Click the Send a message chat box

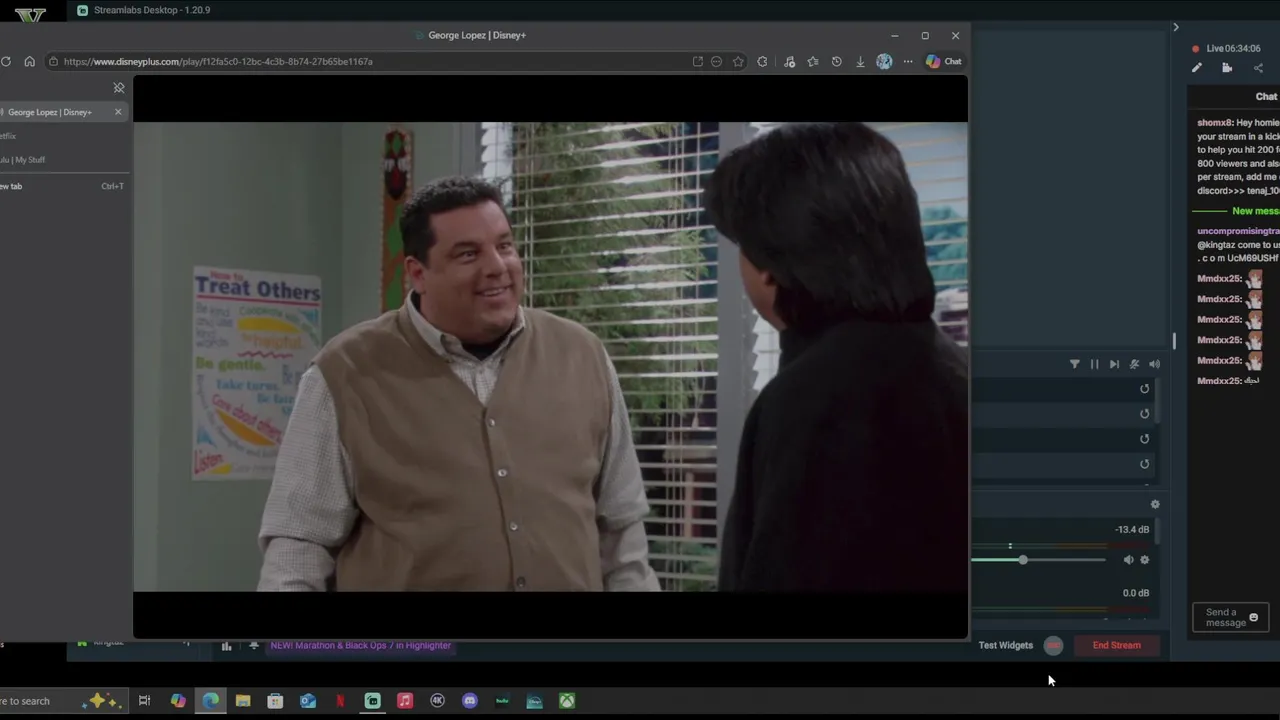1230,617
